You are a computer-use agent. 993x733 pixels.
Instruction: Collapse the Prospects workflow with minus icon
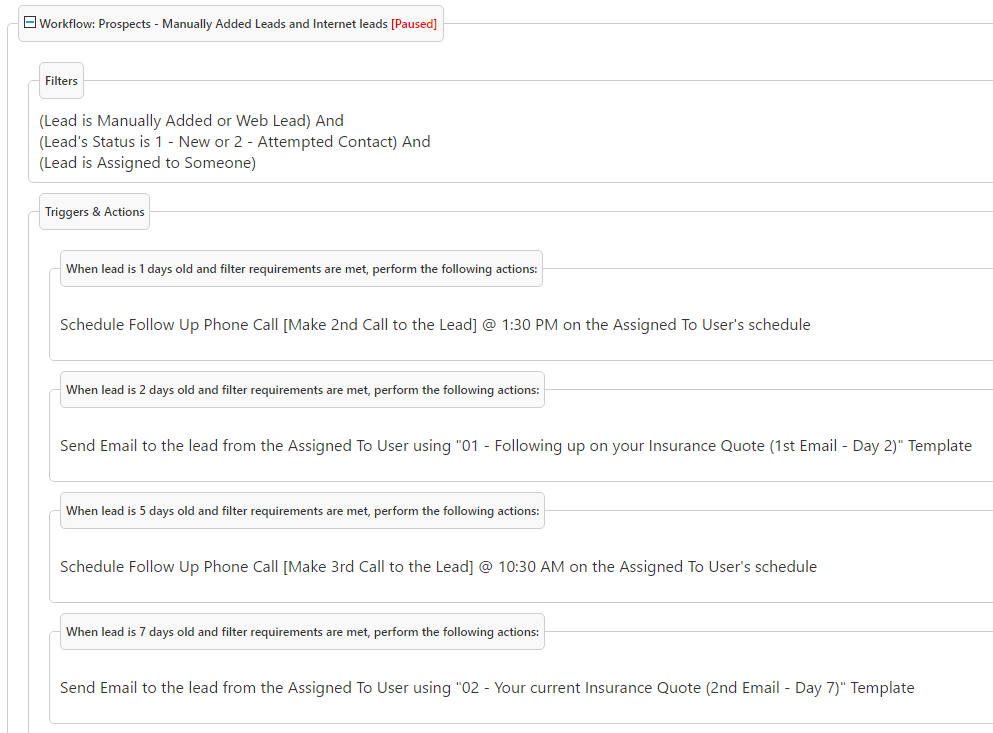(x=30, y=23)
